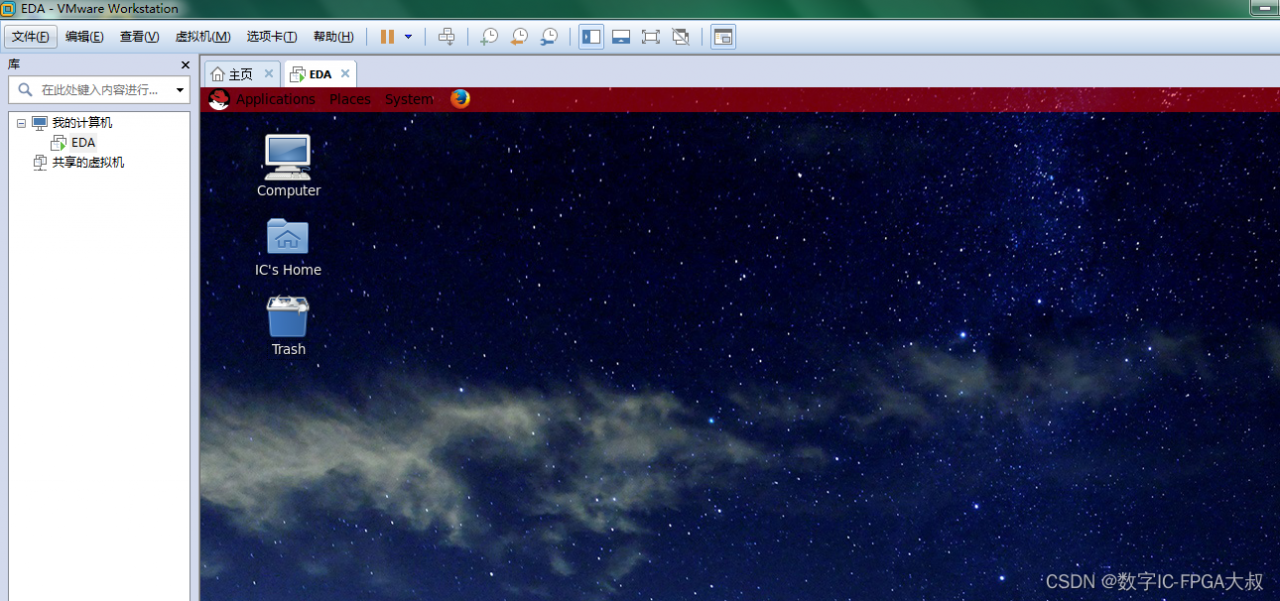
Task: Open the 文件(F) menu
Action: point(31,37)
